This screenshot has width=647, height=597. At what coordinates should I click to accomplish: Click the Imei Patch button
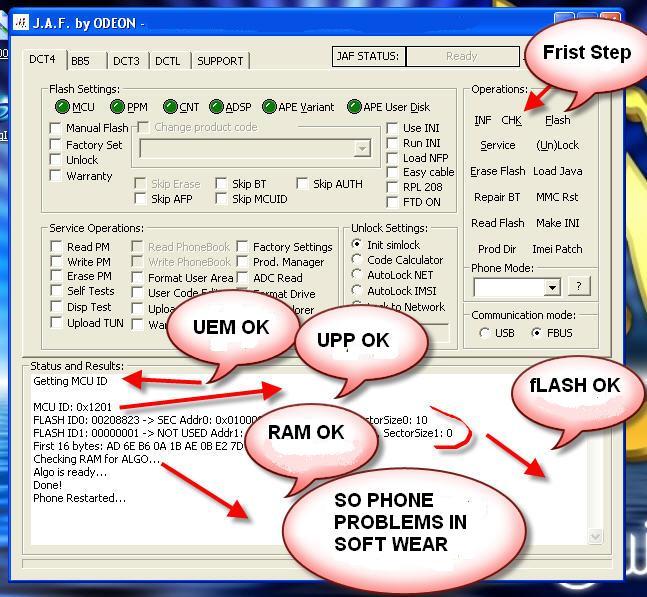pyautogui.click(x=557, y=249)
